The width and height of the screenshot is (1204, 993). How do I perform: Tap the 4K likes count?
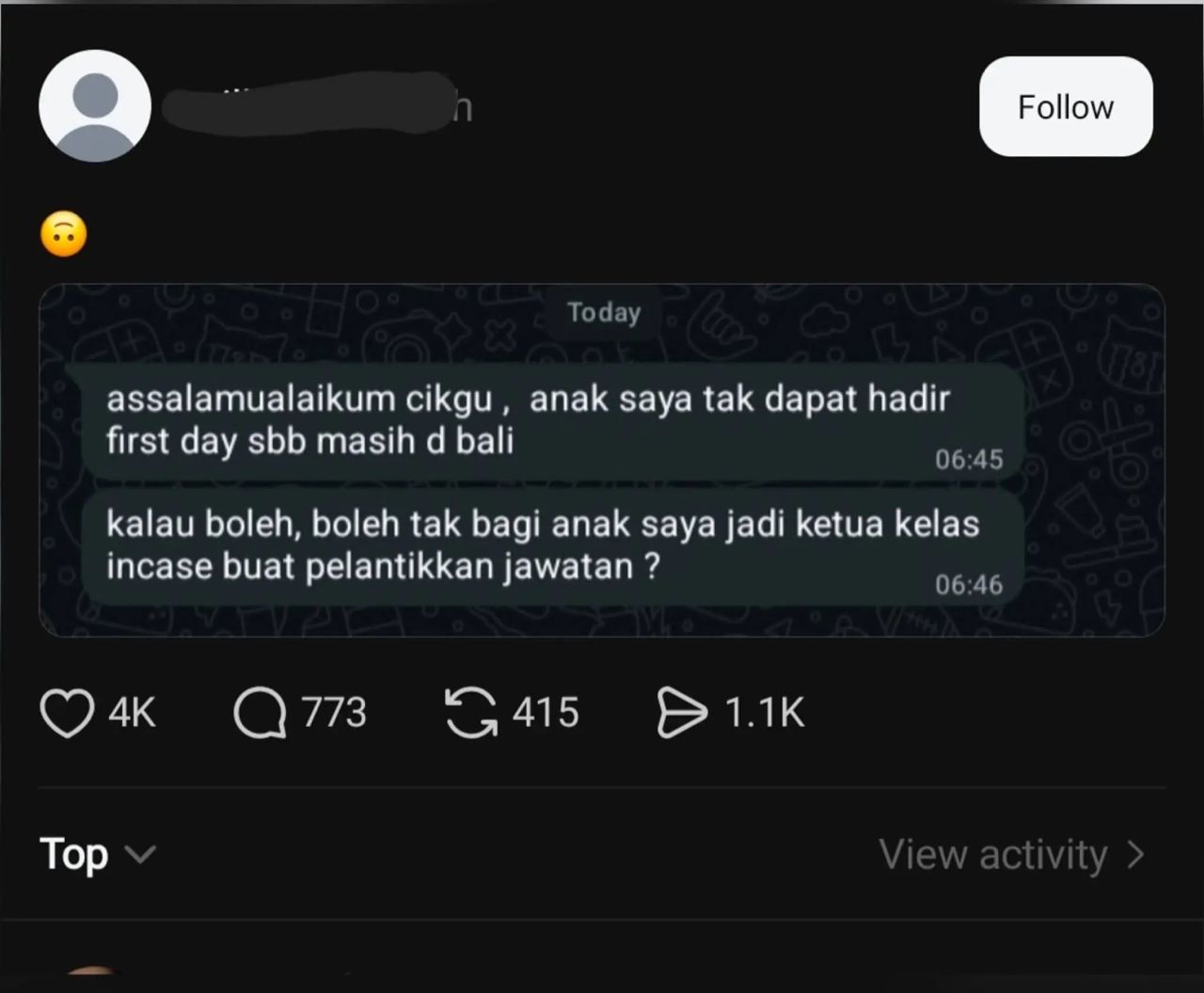point(132,713)
